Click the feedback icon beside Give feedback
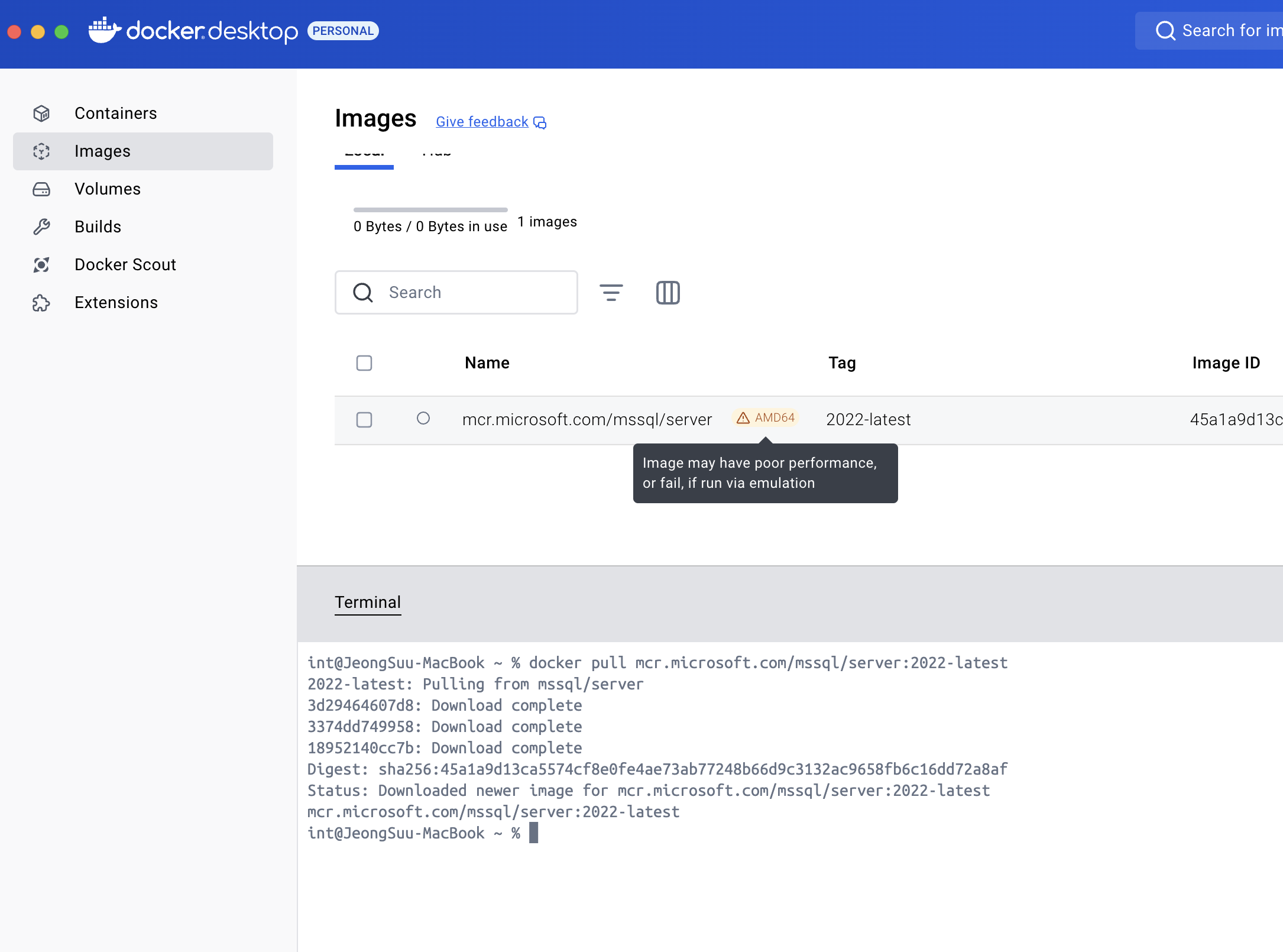Screen dimensions: 1283x952 click(540, 122)
